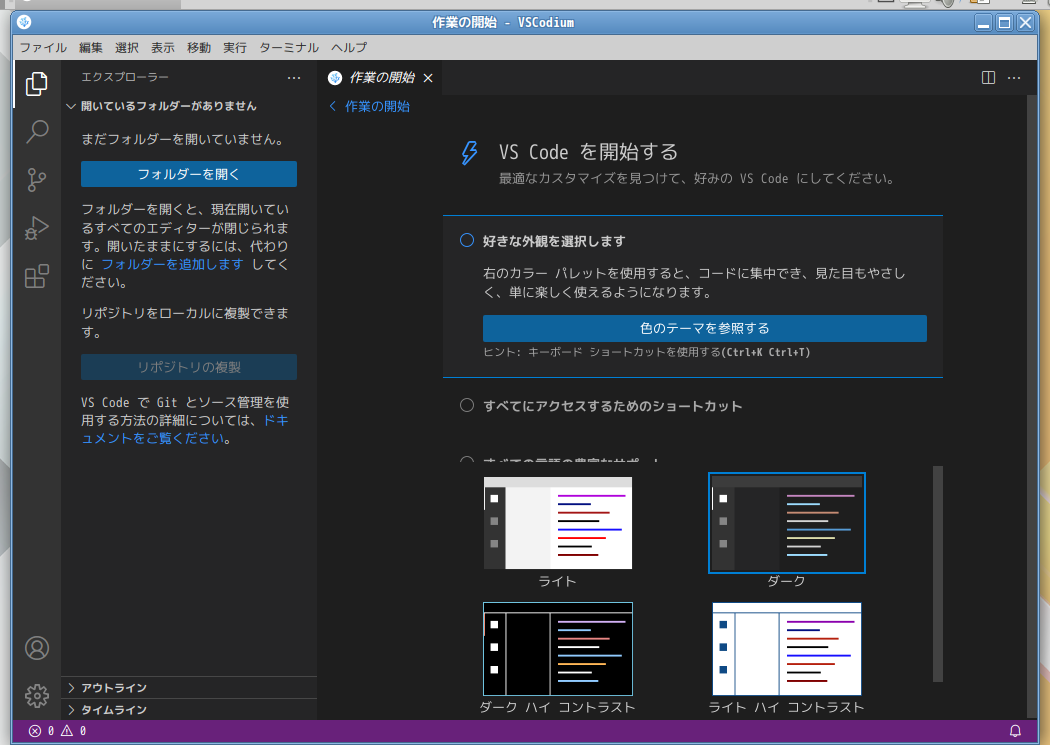
Task: Click the Accounts icon in activity bar
Action: click(x=37, y=648)
